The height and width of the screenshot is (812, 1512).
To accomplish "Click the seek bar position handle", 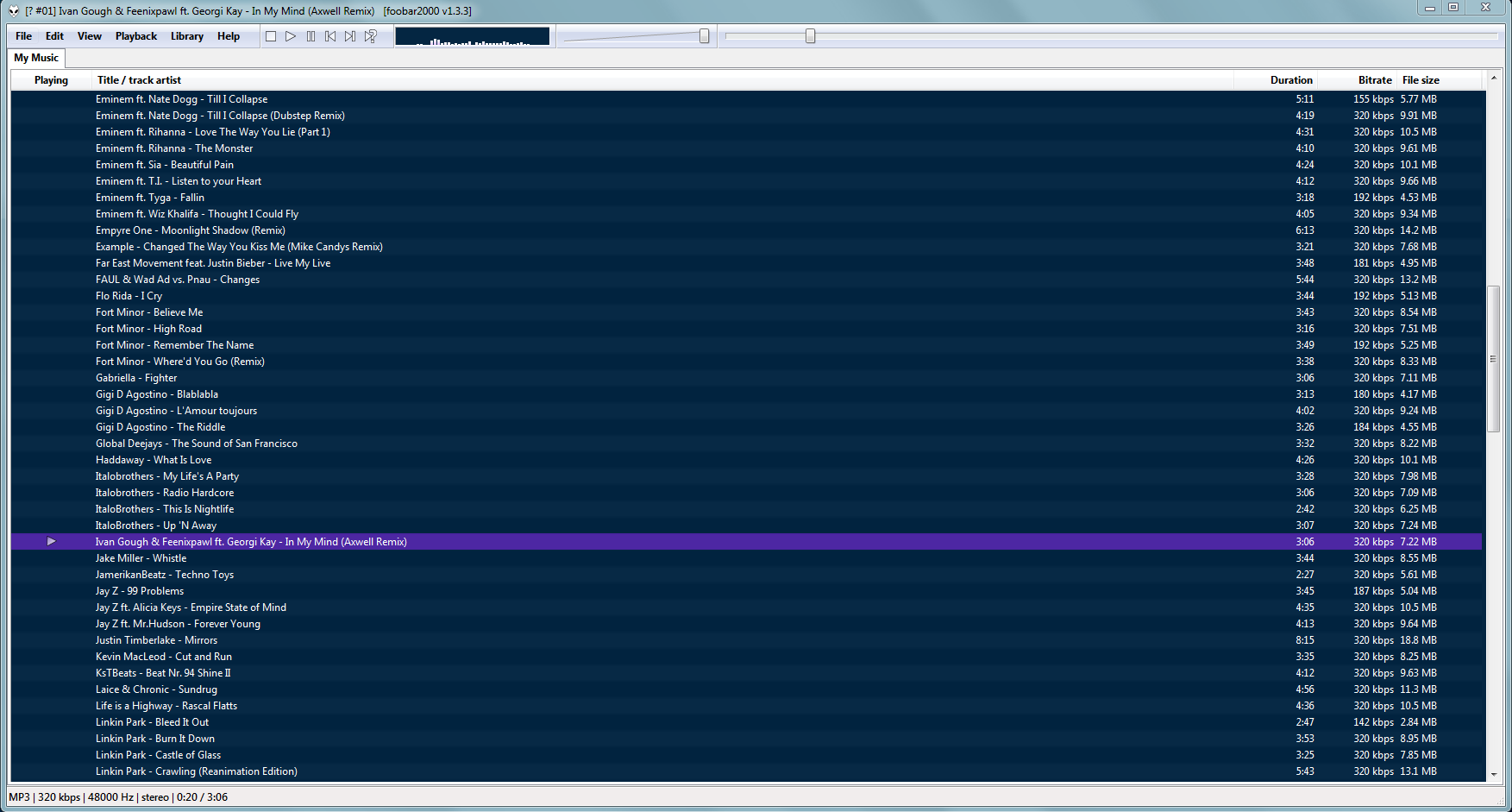I will (810, 36).
